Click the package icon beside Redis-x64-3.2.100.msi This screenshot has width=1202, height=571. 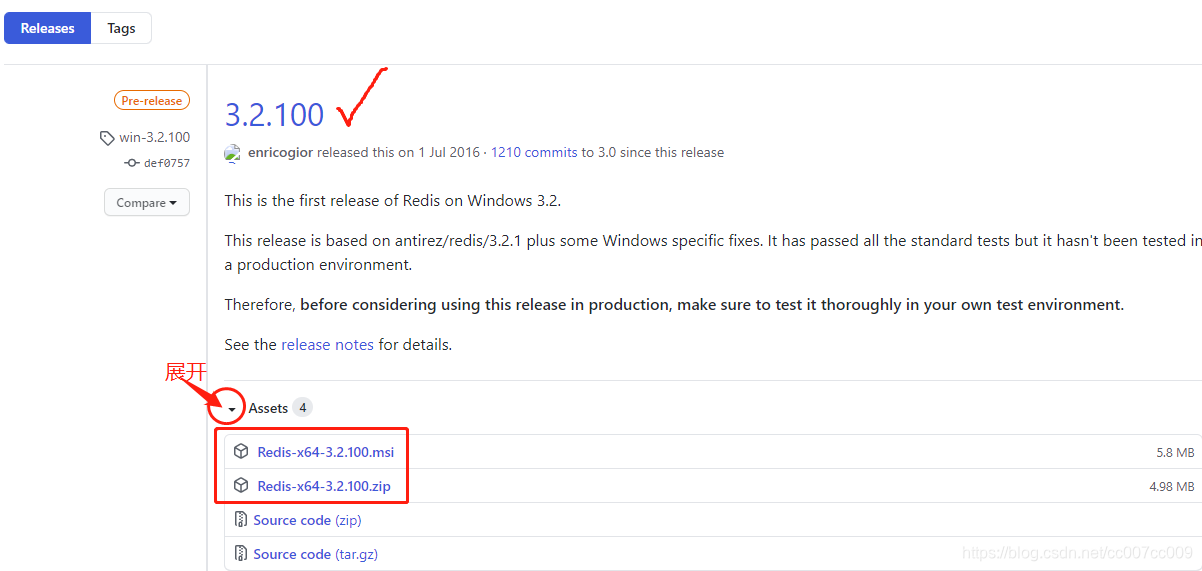241,451
